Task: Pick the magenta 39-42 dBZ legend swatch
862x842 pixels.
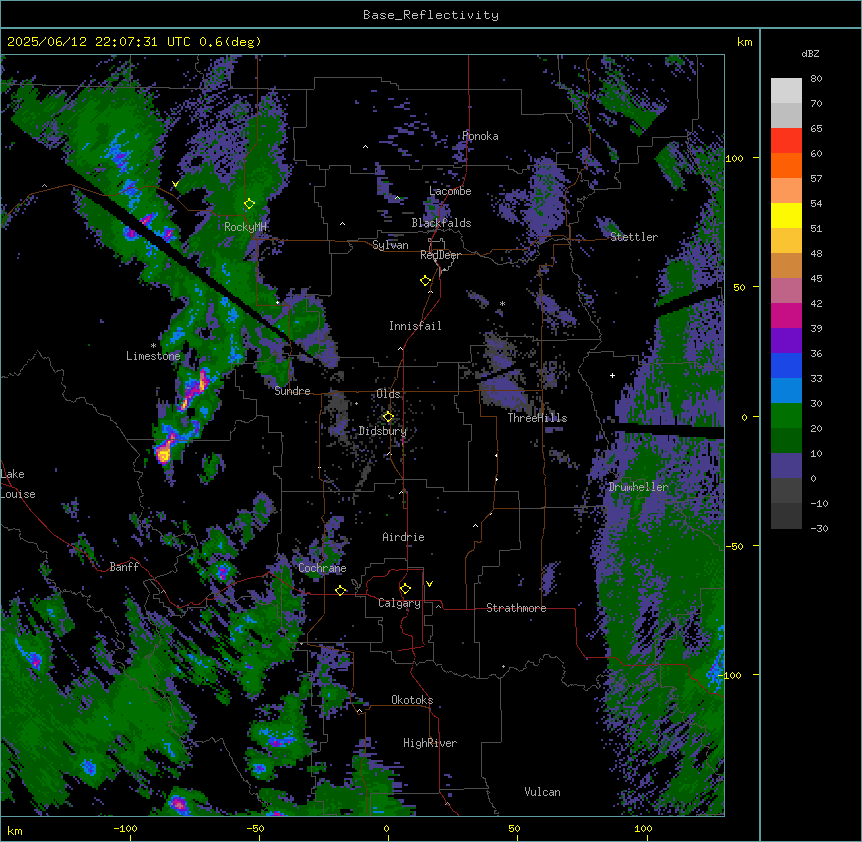Action: (x=786, y=315)
